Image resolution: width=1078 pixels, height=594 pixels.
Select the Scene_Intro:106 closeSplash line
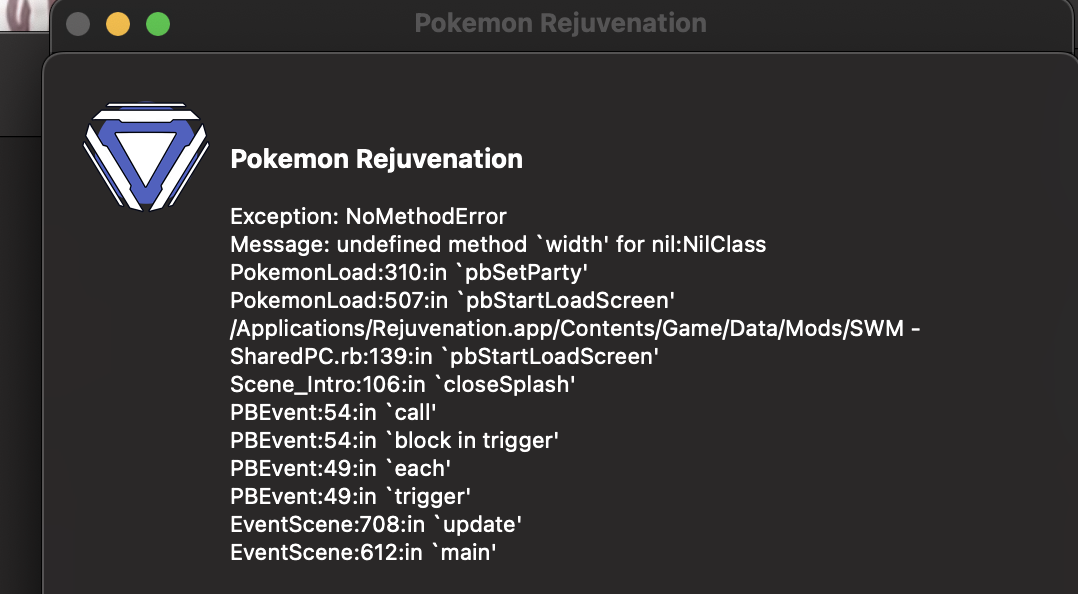point(403,385)
